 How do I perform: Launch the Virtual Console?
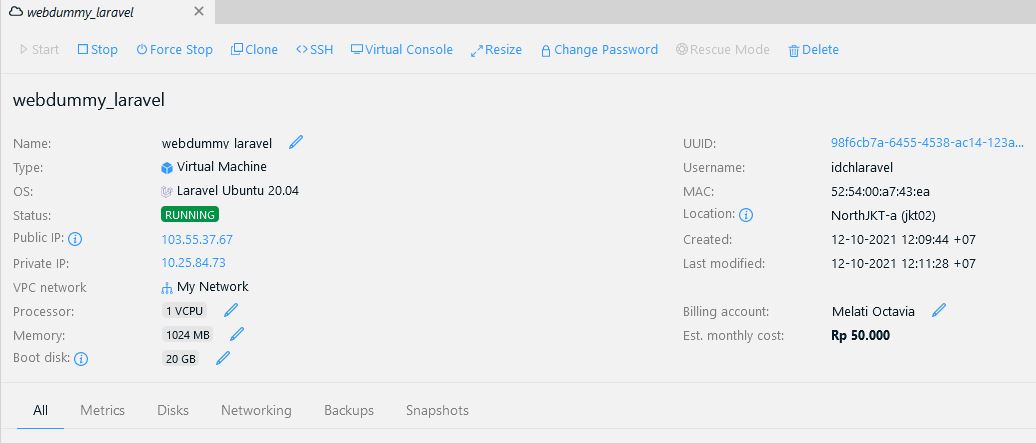tap(401, 50)
